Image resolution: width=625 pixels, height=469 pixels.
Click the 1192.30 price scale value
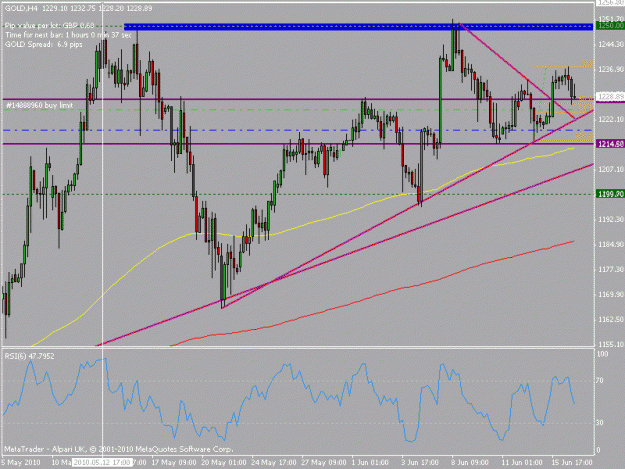coord(611,219)
